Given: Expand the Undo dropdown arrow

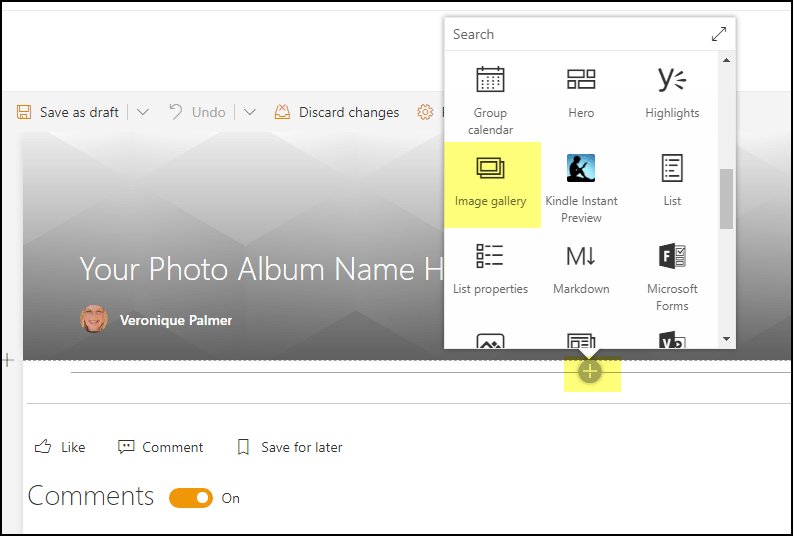Looking at the screenshot, I should 250,112.
